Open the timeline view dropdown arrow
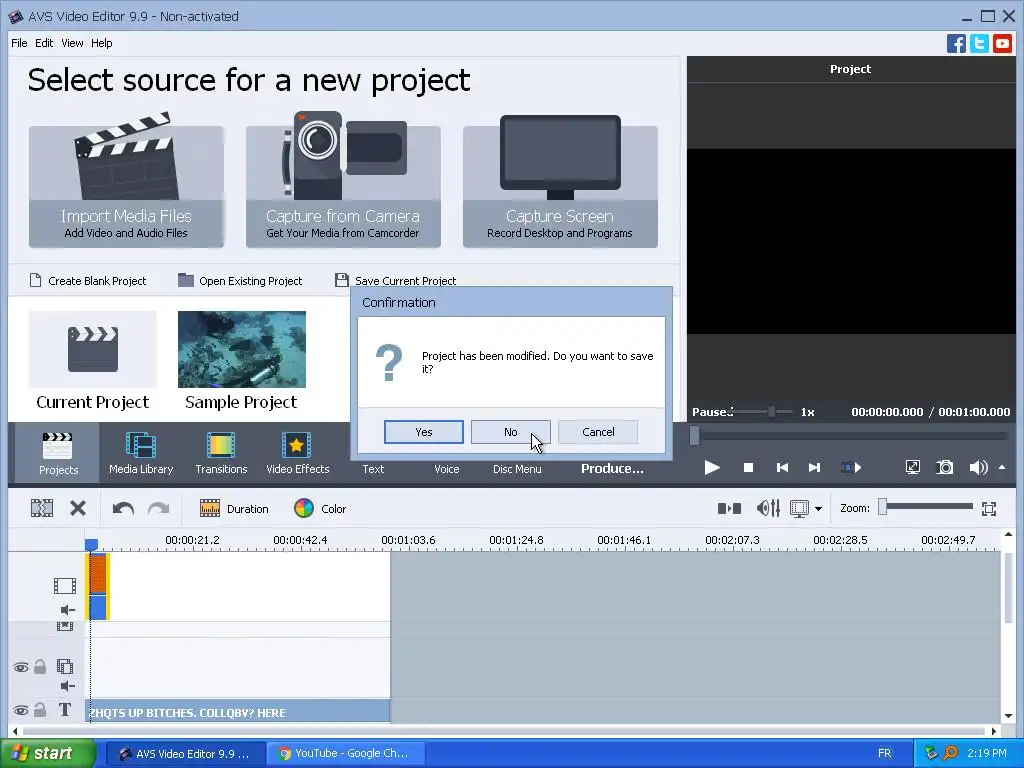The height and width of the screenshot is (768, 1024). (x=818, y=509)
